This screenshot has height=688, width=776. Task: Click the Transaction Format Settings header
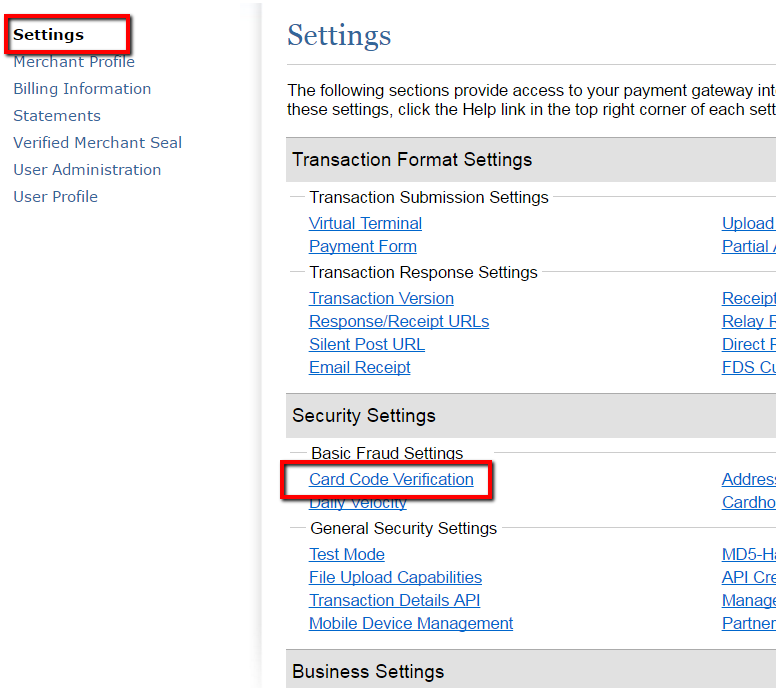tap(412, 160)
